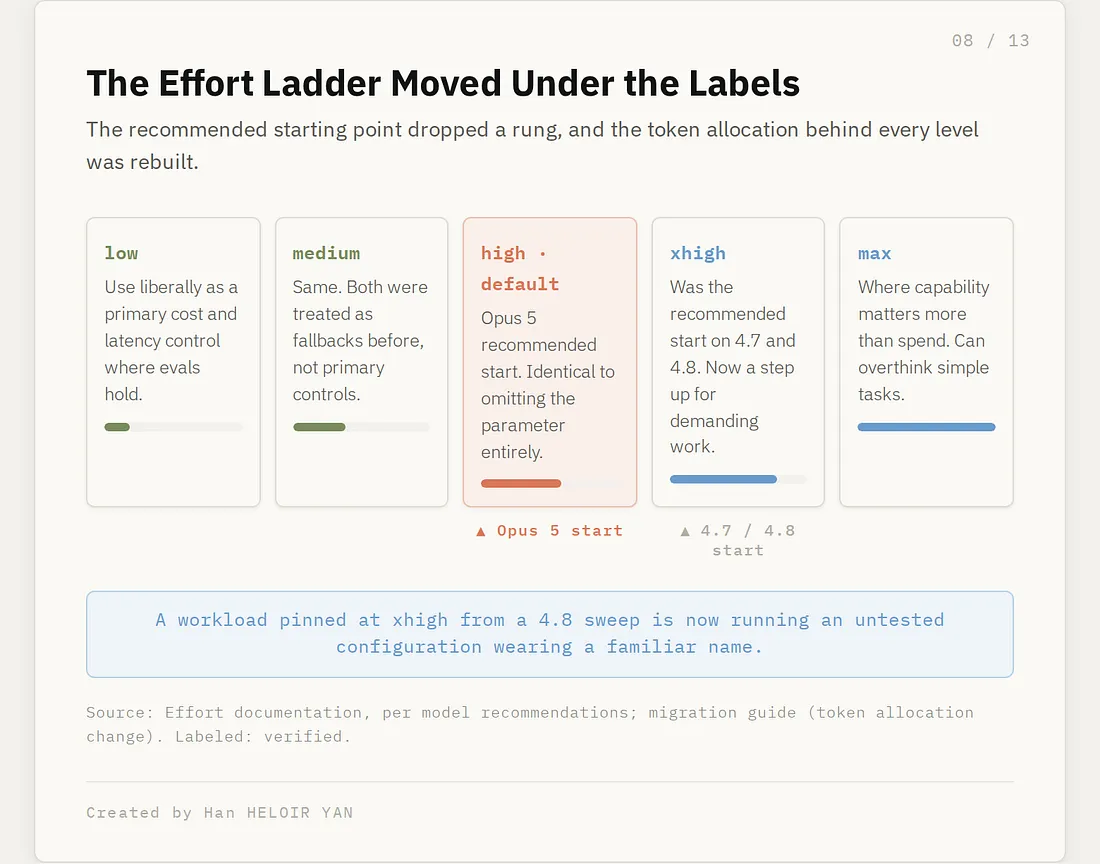Click the Source effort documentation footnote

coord(530,724)
